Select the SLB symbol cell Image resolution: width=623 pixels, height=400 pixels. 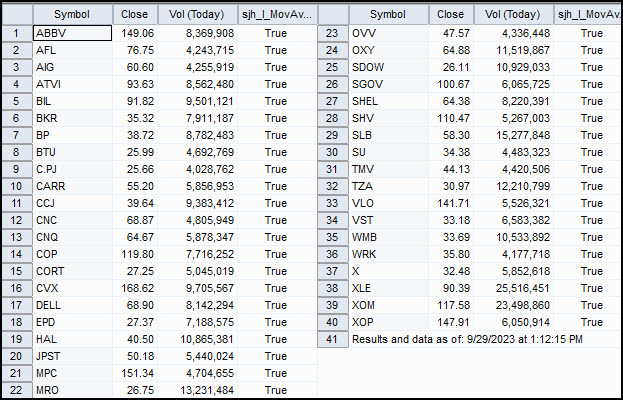click(389, 135)
